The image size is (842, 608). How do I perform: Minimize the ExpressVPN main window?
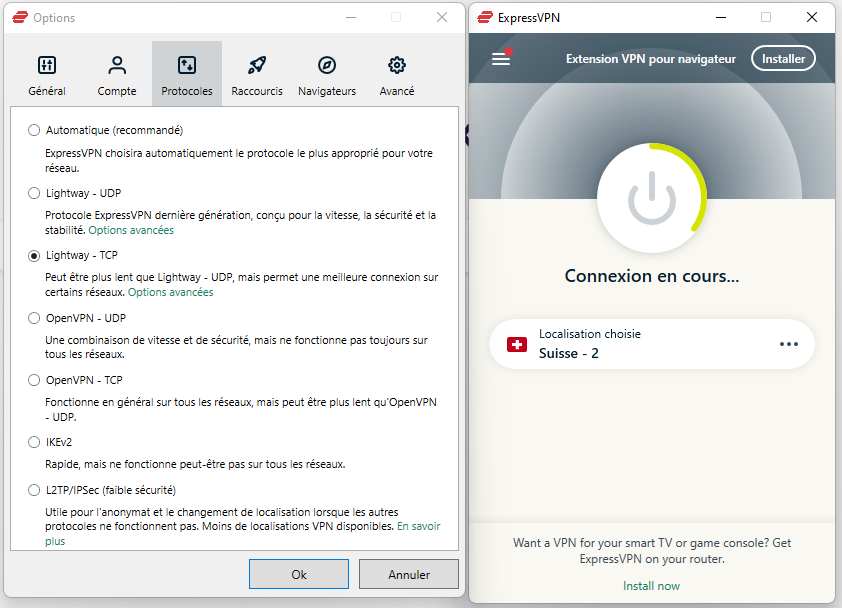pos(721,17)
